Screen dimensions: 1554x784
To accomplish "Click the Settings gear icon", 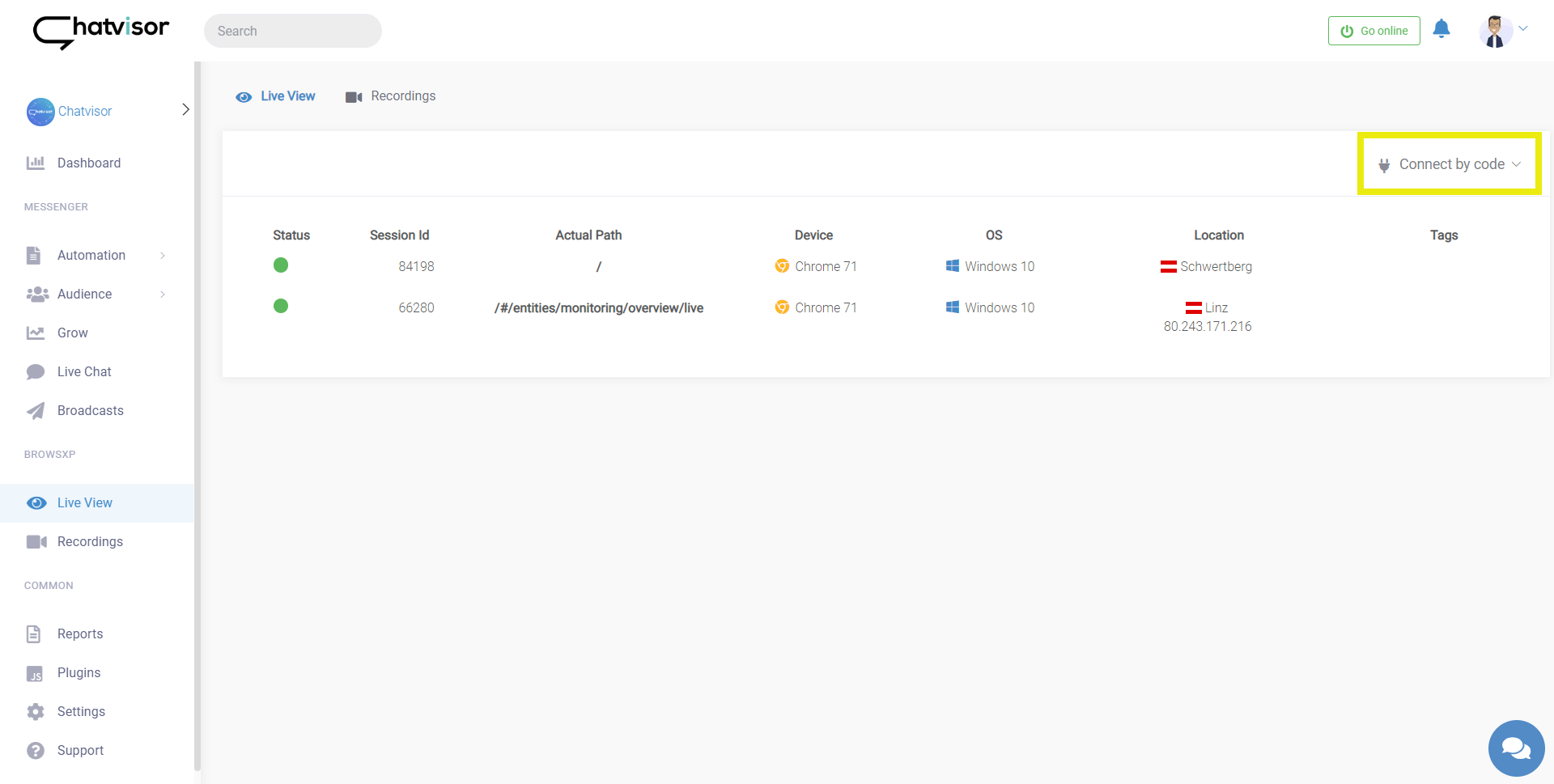I will click(36, 712).
